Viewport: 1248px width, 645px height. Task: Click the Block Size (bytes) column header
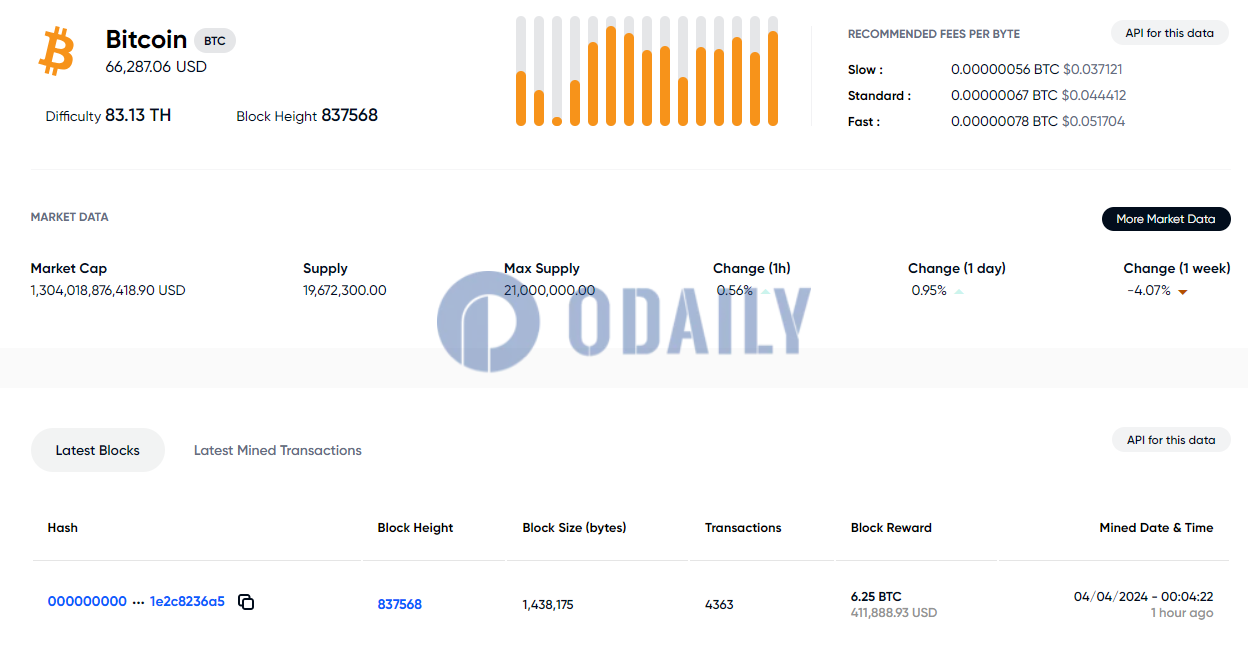tap(574, 527)
